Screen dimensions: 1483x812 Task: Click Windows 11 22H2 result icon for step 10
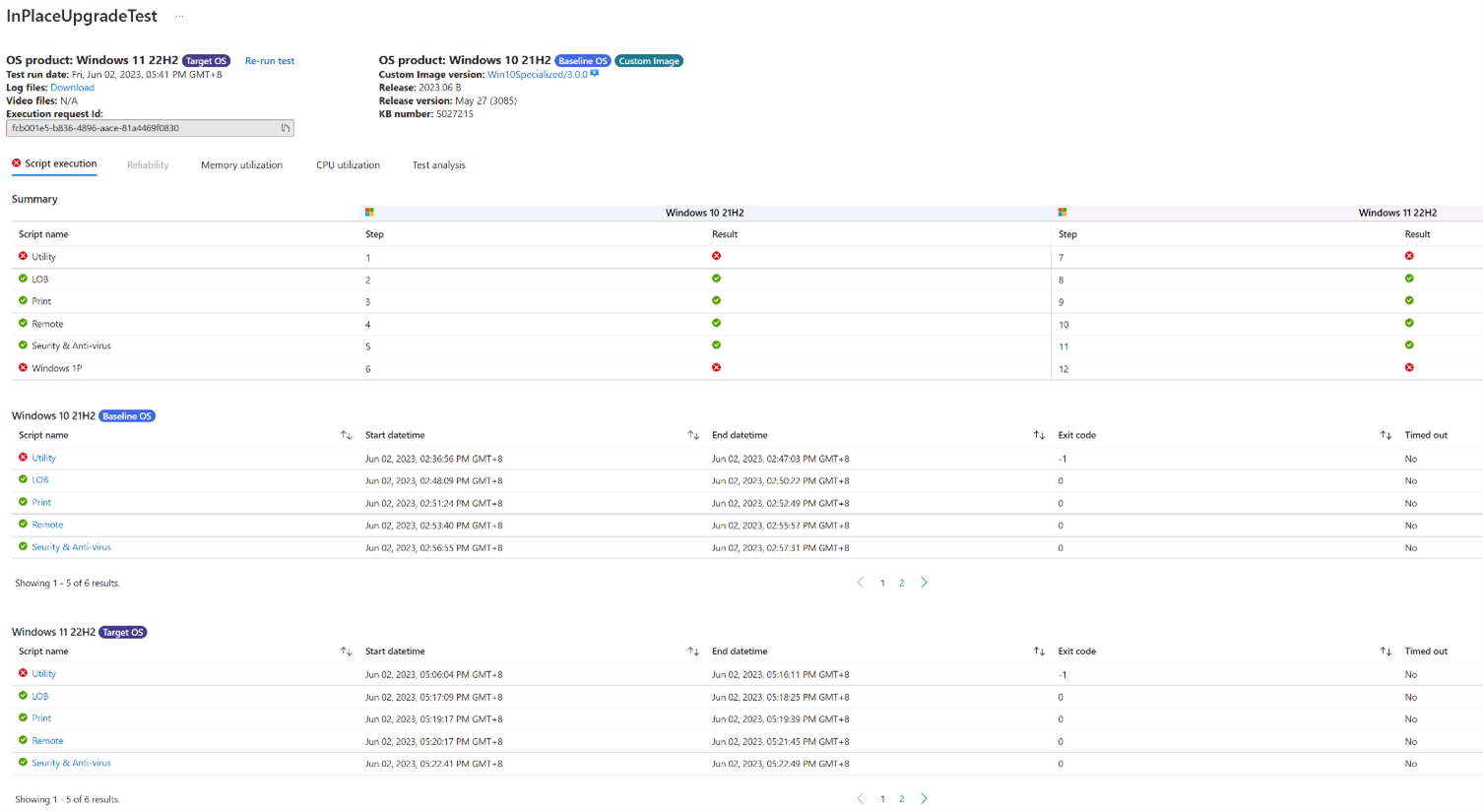click(1409, 323)
